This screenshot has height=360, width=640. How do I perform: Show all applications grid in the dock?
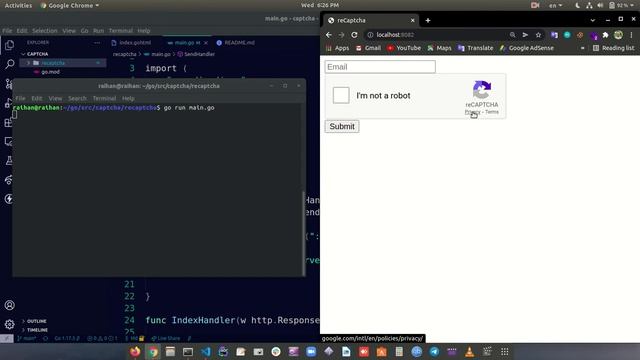click(x=504, y=351)
